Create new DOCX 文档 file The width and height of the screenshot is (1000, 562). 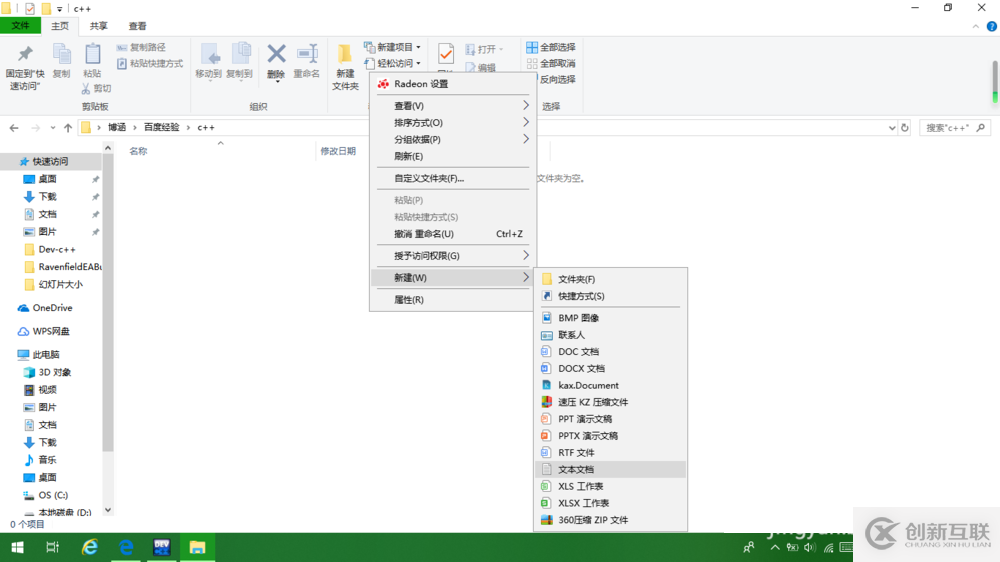(x=610, y=369)
